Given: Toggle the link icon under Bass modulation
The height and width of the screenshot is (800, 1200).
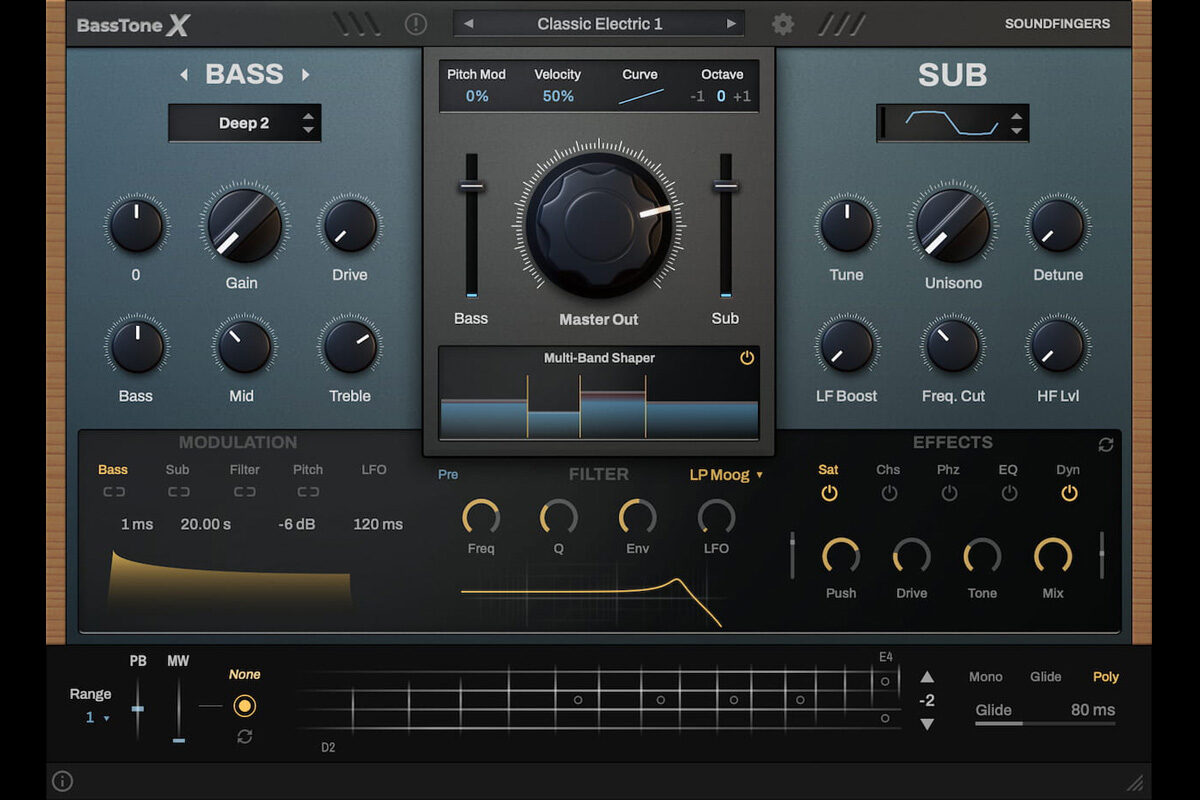Looking at the screenshot, I should point(113,492).
